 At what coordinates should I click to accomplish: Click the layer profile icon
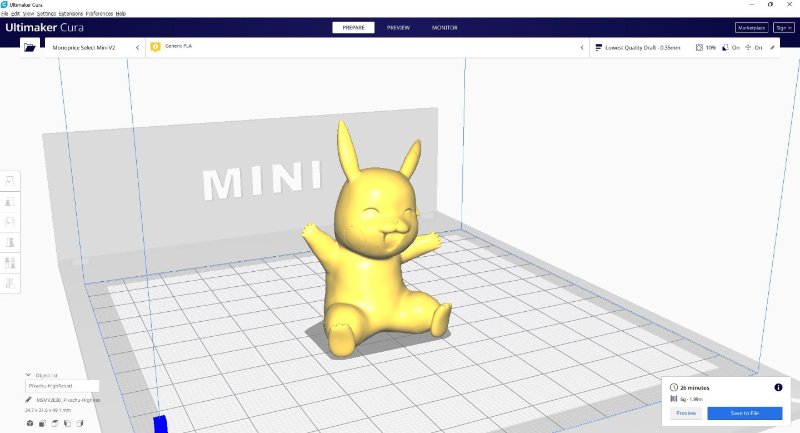598,47
